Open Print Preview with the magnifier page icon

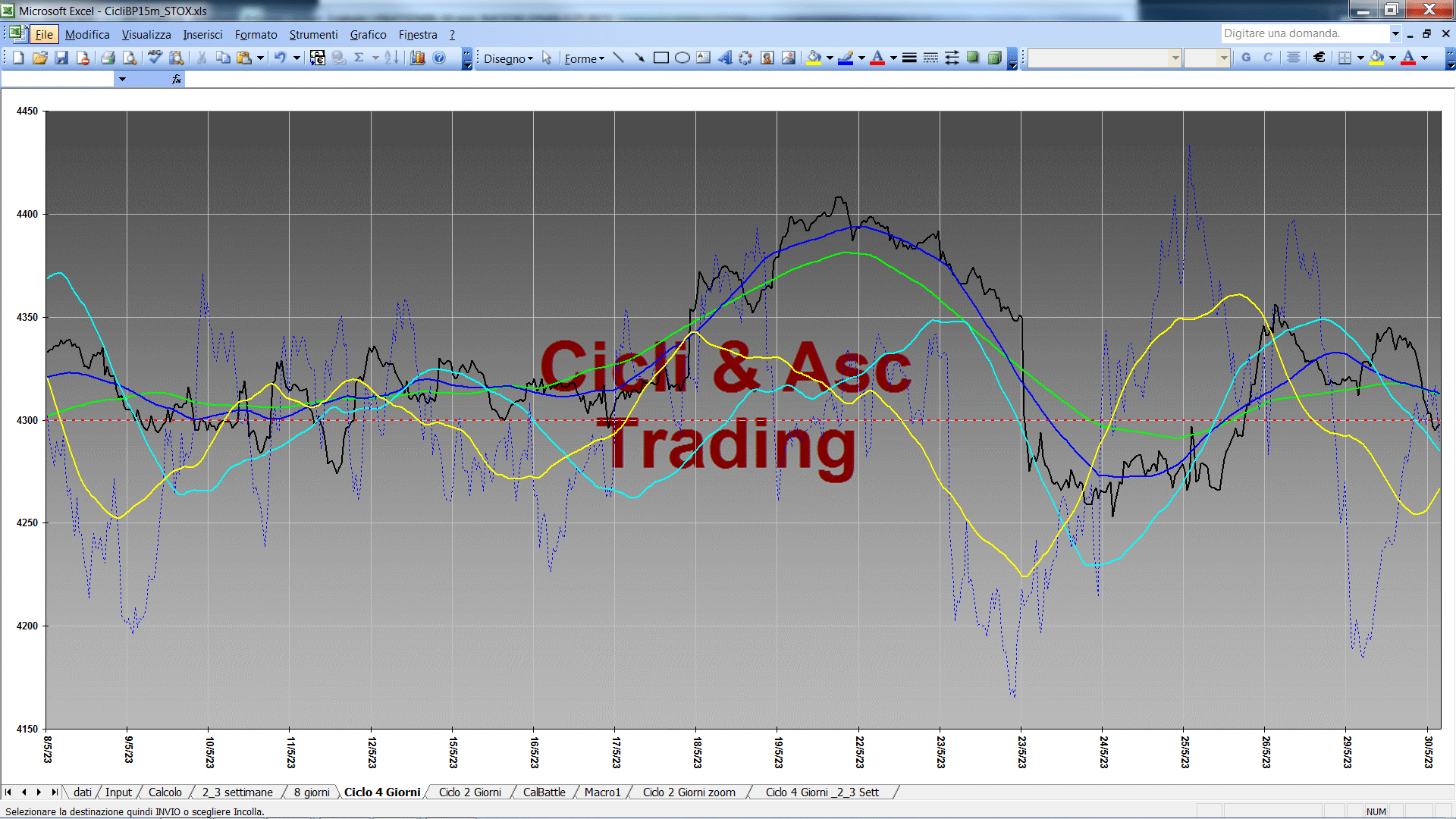click(130, 58)
